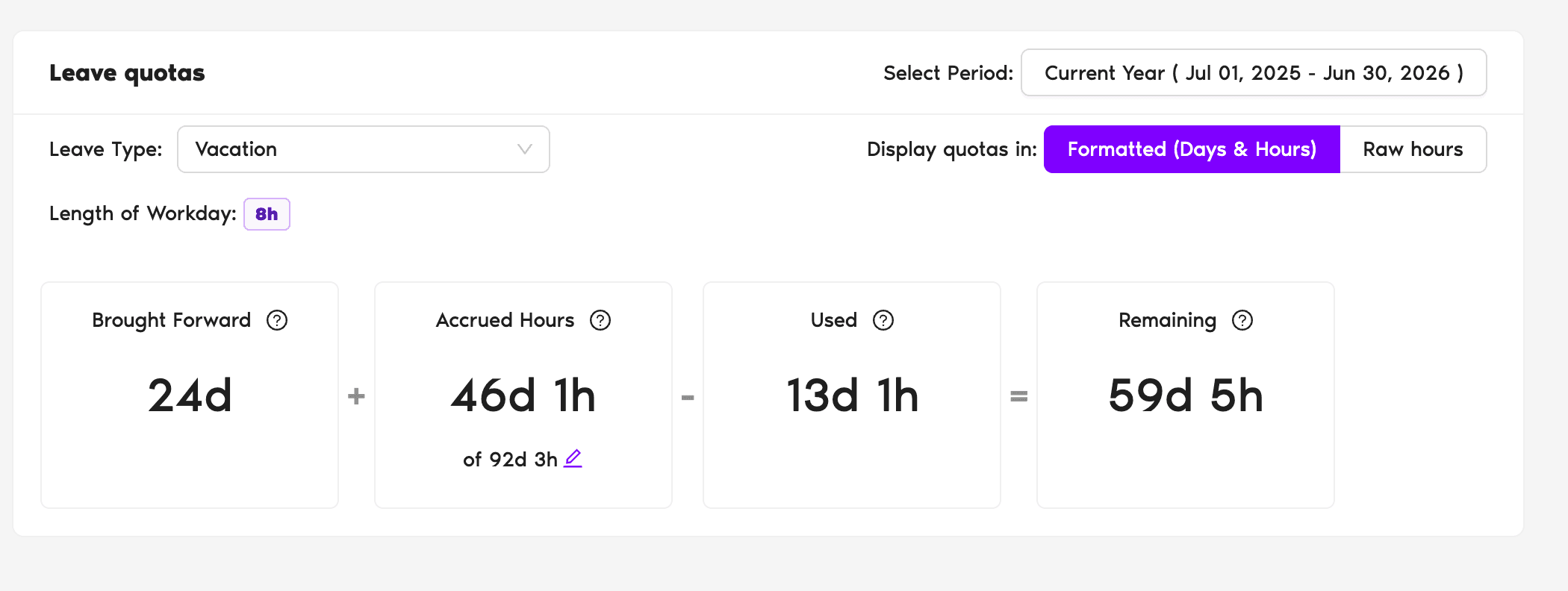Show the Remaining help icon info
1568x591 pixels.
click(1242, 320)
